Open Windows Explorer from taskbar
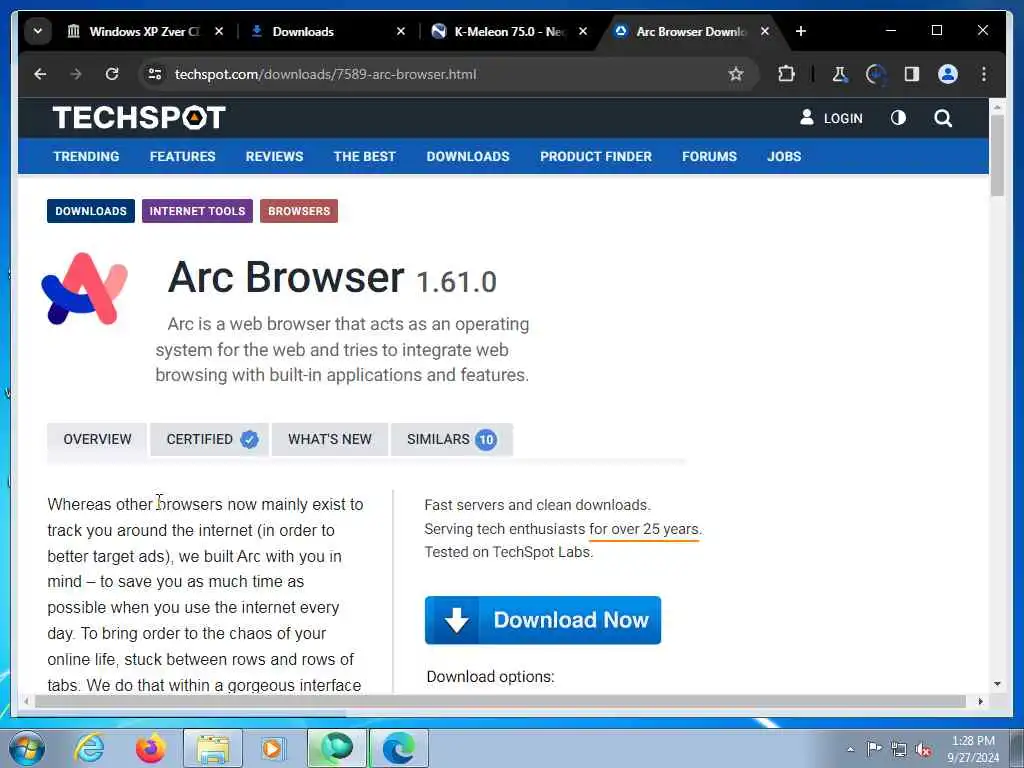 (x=213, y=748)
